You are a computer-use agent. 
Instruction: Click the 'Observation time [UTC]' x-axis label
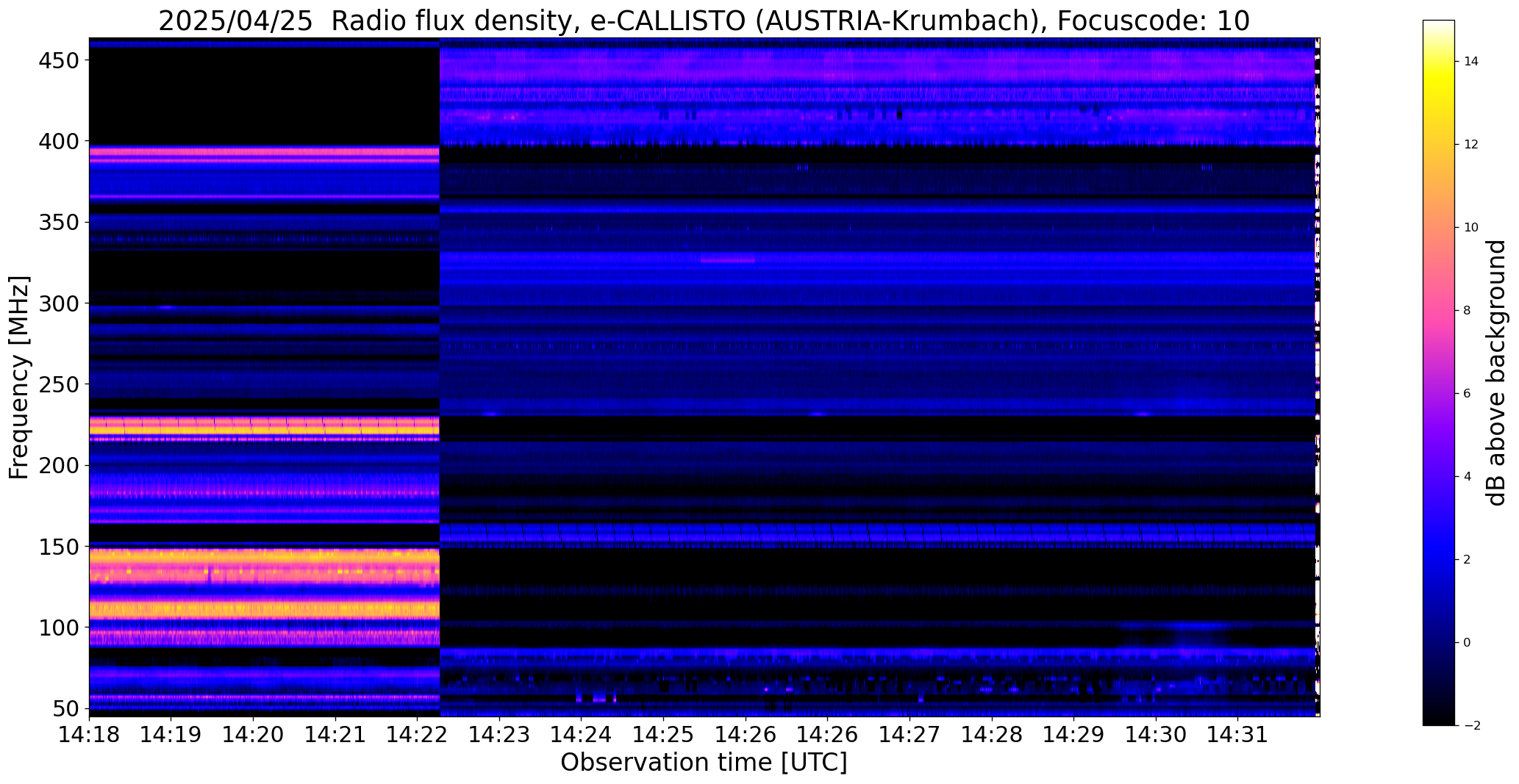(704, 763)
